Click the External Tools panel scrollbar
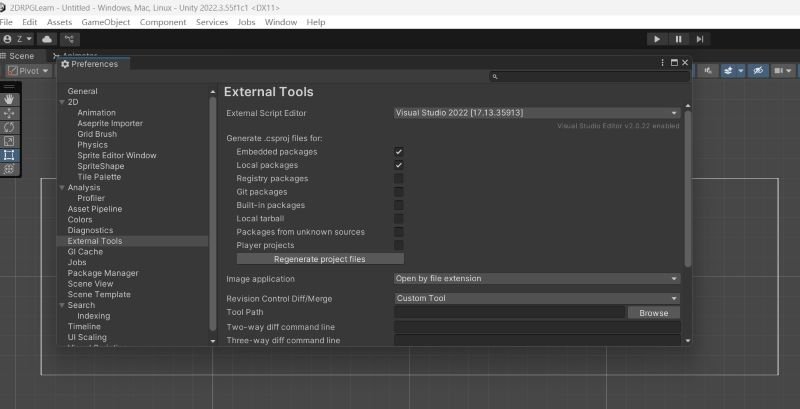The height and width of the screenshot is (409, 800). coord(687,189)
